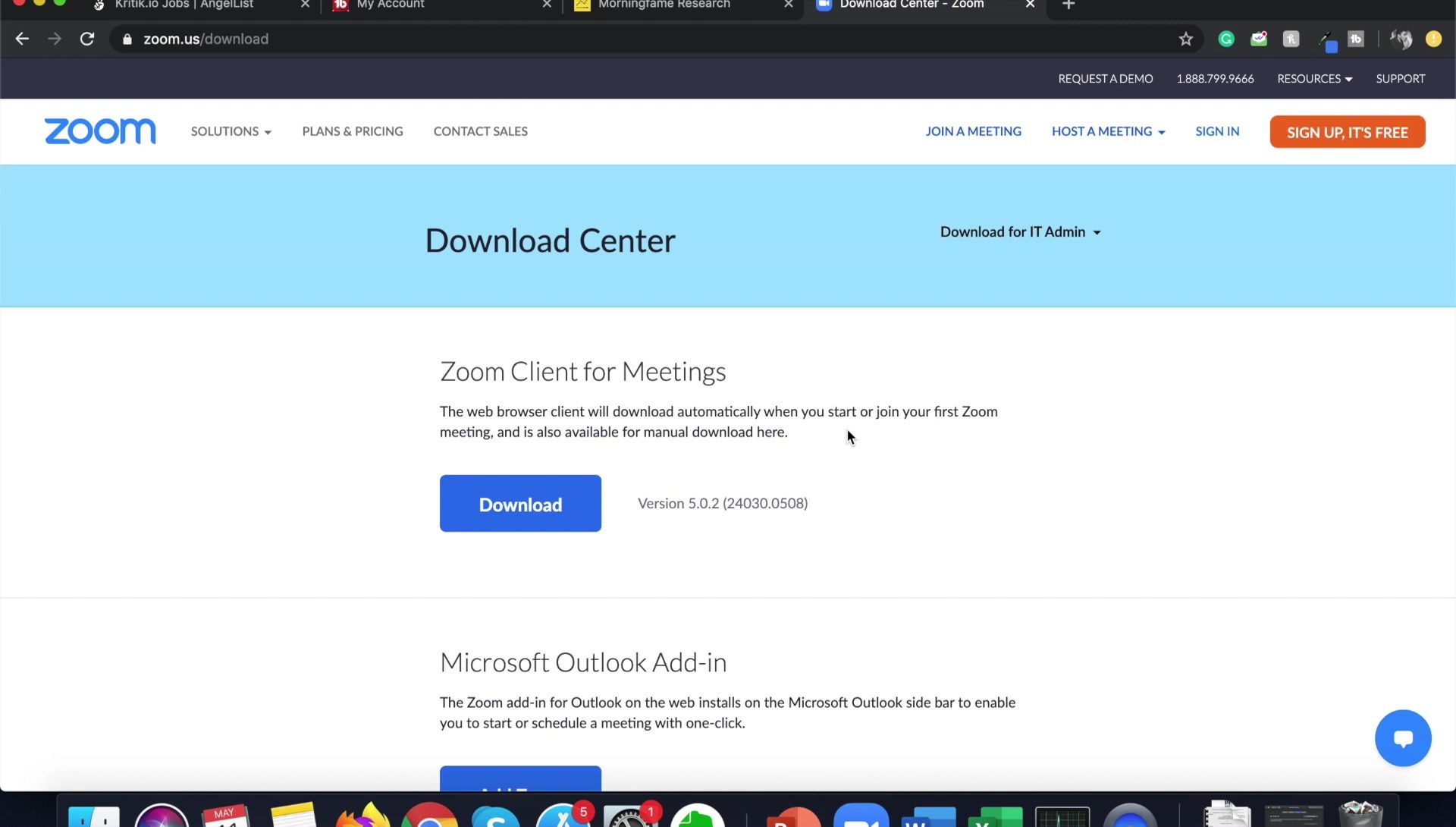The width and height of the screenshot is (1456, 827).
Task: Click the yellow Chrome update alert icon
Action: pyautogui.click(x=1433, y=39)
